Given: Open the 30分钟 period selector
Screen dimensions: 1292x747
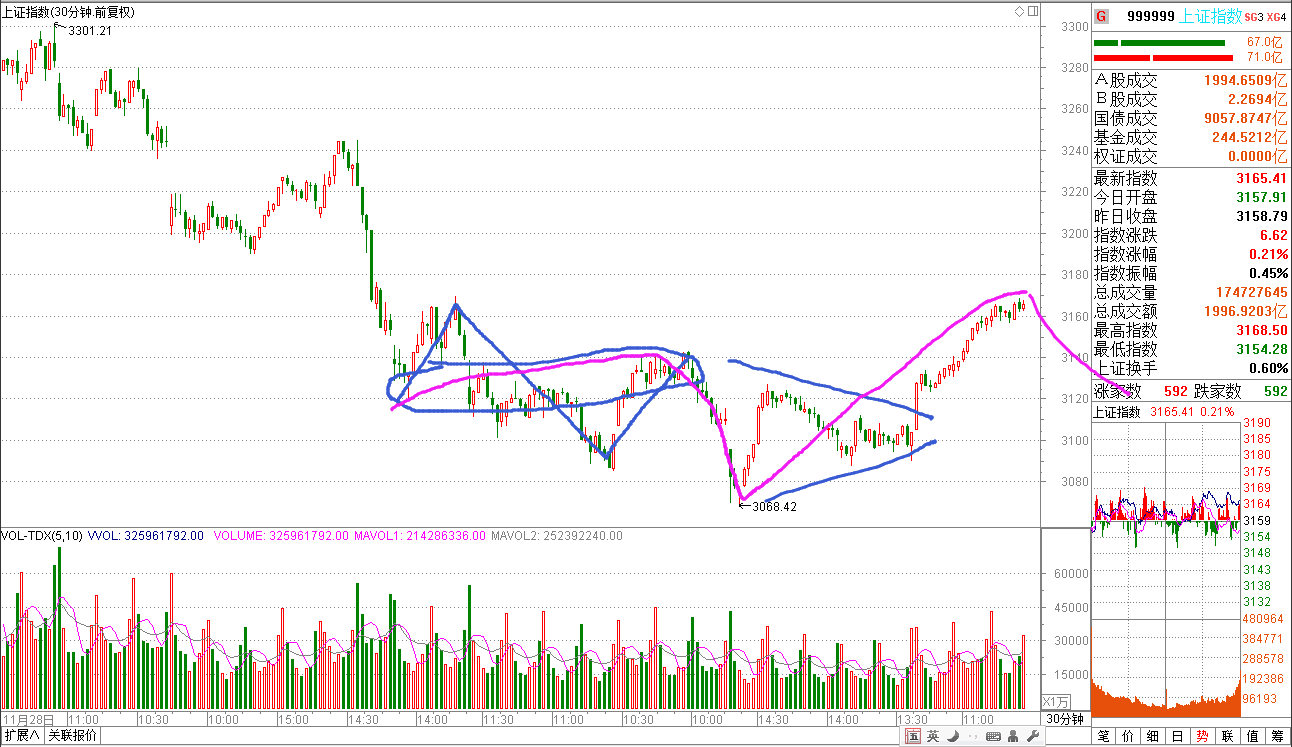Looking at the screenshot, I should point(1064,719).
